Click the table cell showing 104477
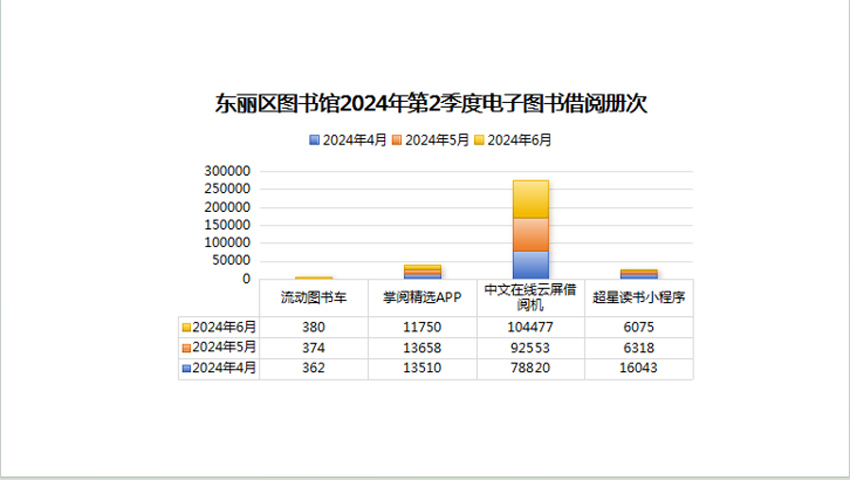Image resolution: width=850 pixels, height=480 pixels. (530, 327)
